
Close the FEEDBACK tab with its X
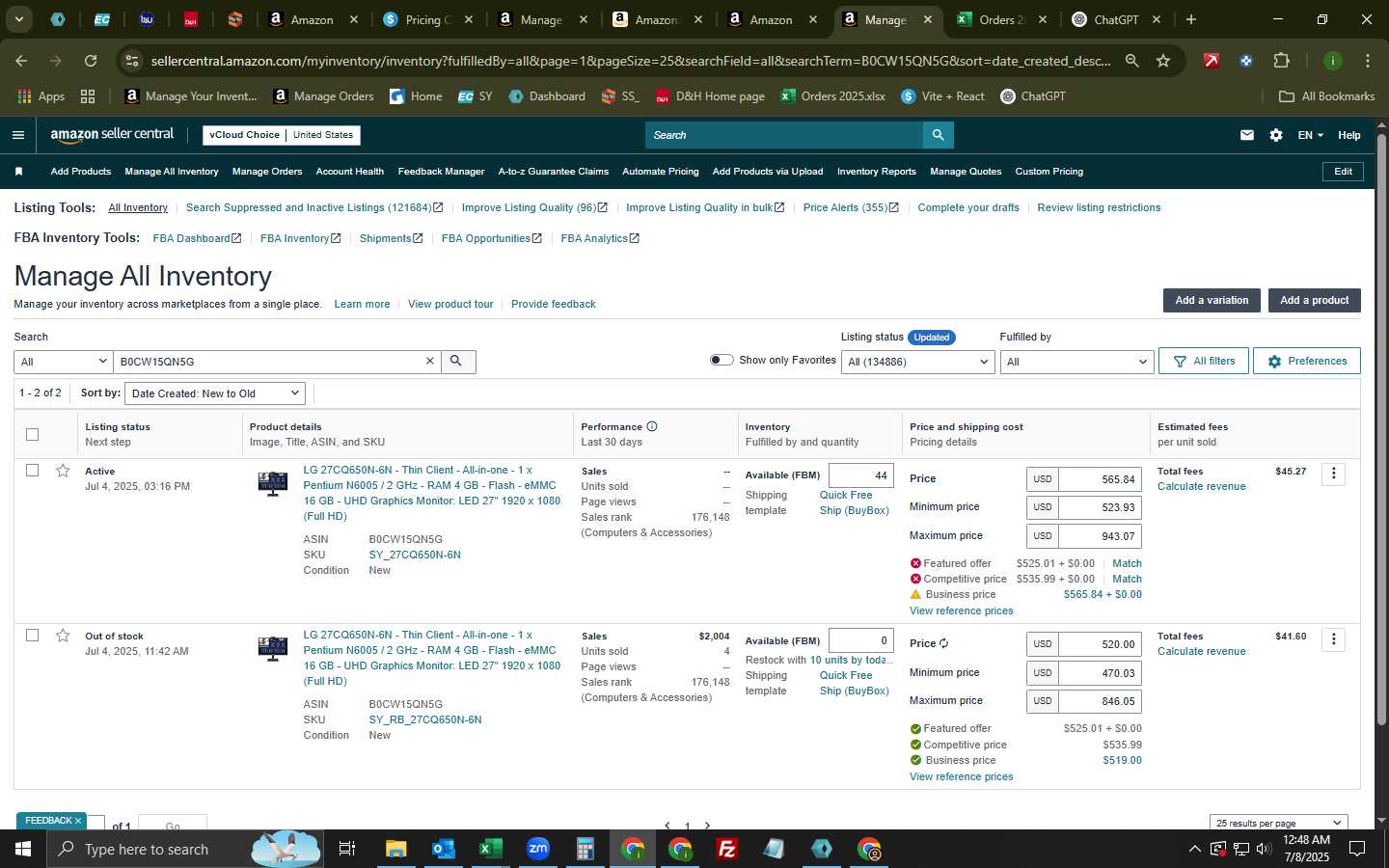click(78, 821)
